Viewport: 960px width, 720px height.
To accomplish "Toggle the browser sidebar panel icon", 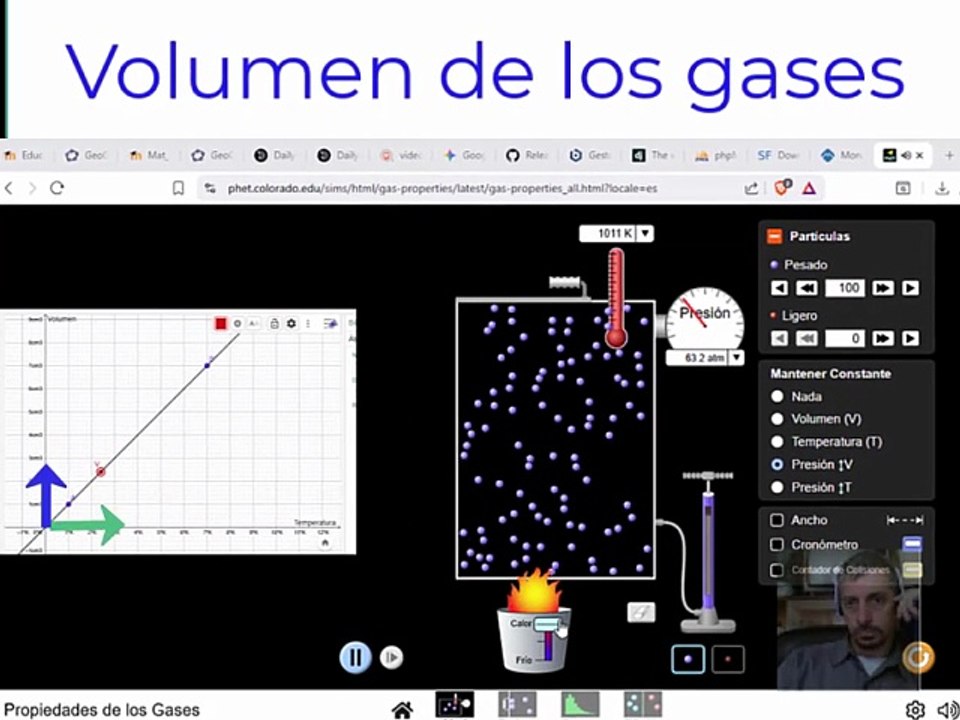I will pyautogui.click(x=903, y=189).
